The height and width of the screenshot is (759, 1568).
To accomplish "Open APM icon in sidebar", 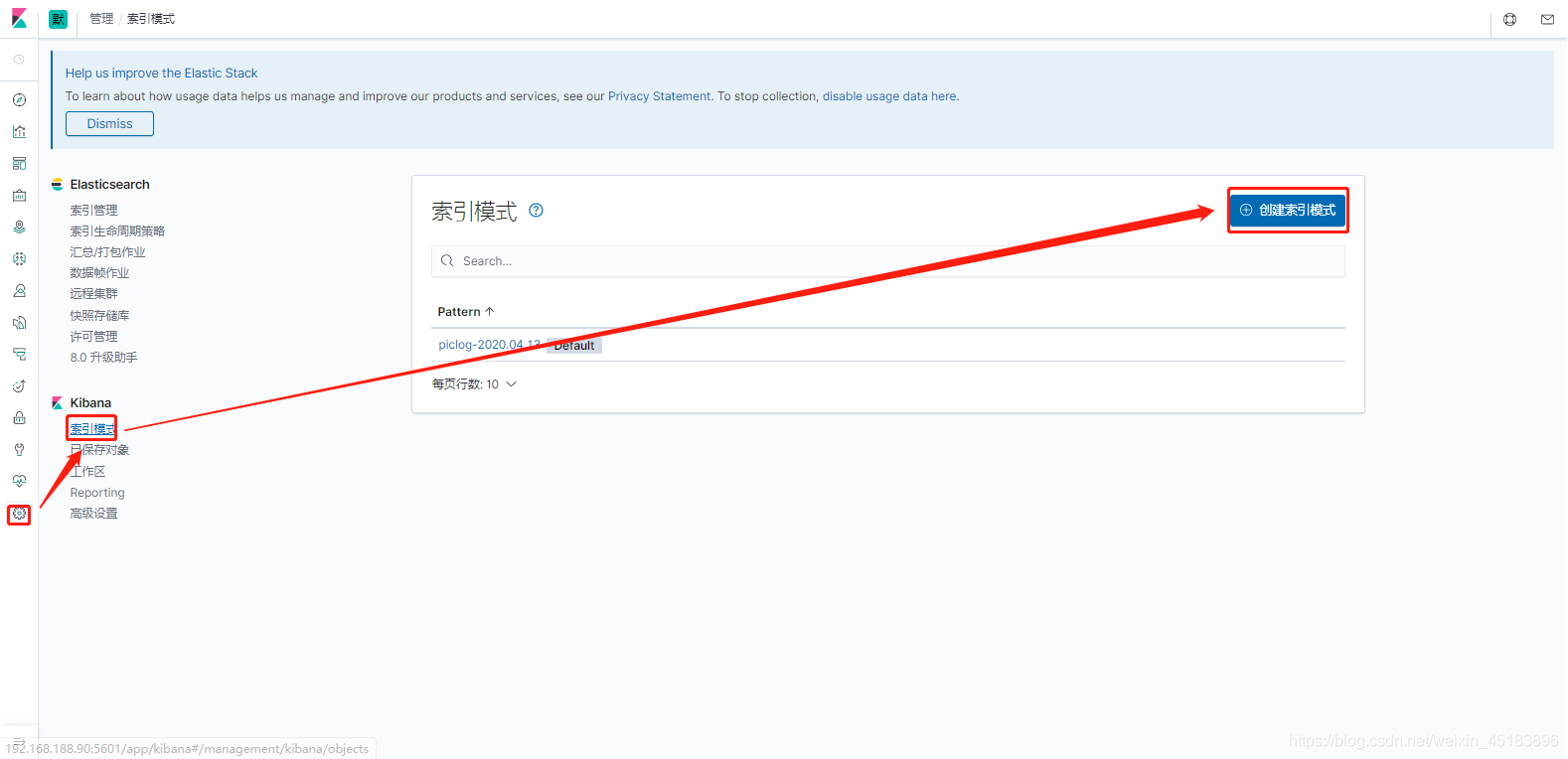I will pos(19,354).
